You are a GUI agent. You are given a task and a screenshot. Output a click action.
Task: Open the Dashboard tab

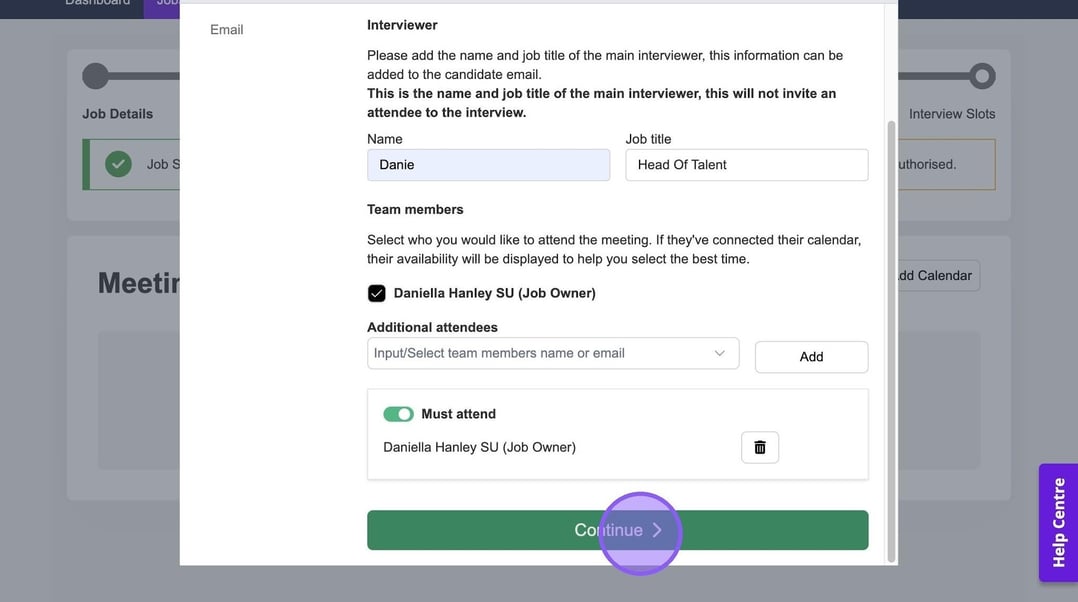(97, 3)
